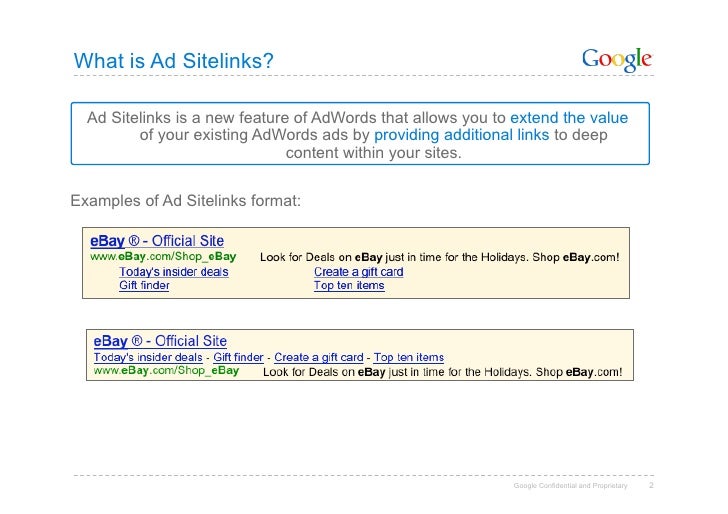Click the Google logo in the slide header
The width and height of the screenshot is (728, 514).
[x=616, y=61]
